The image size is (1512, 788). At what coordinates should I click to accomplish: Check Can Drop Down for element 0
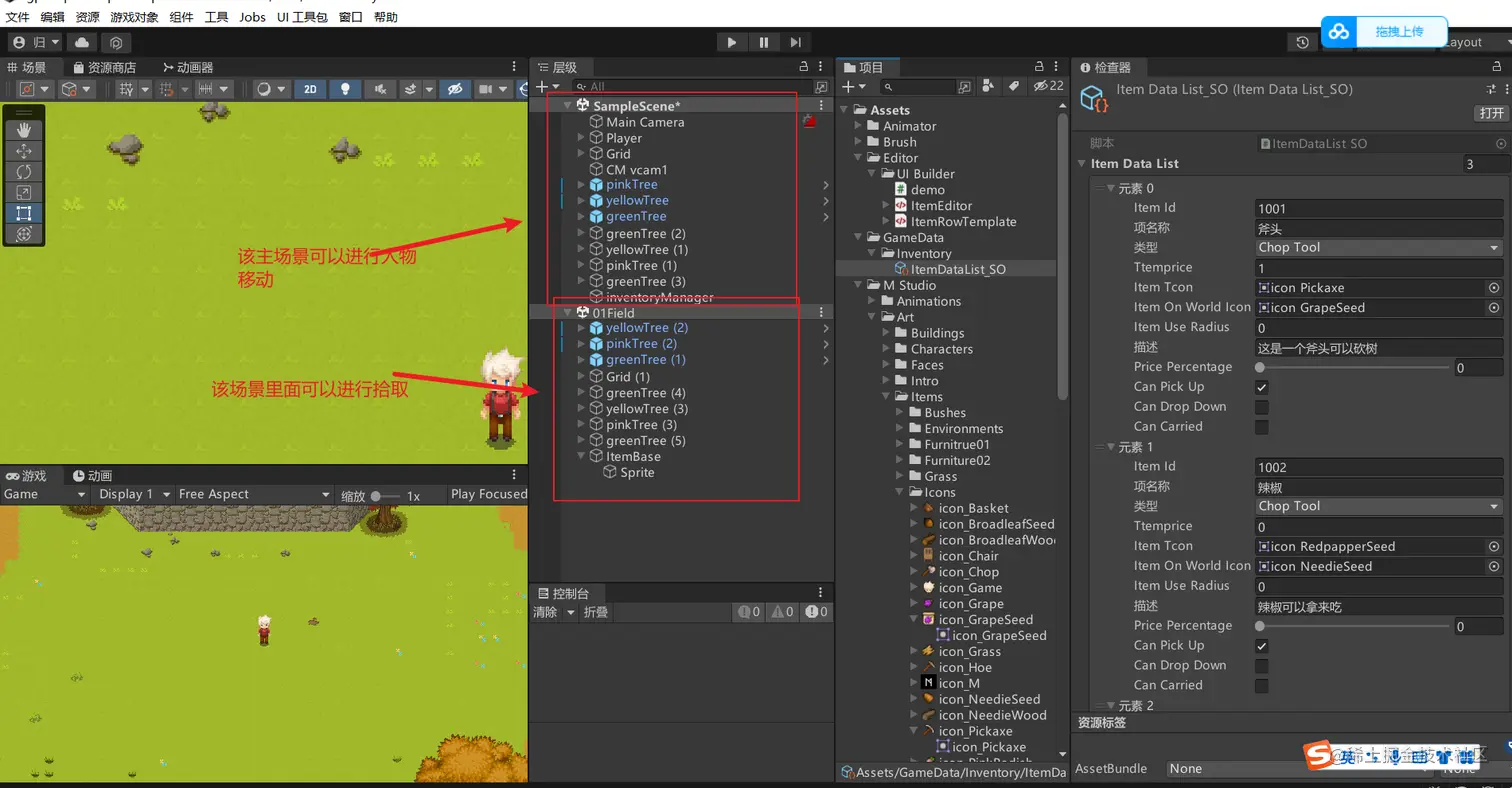[x=1262, y=407]
